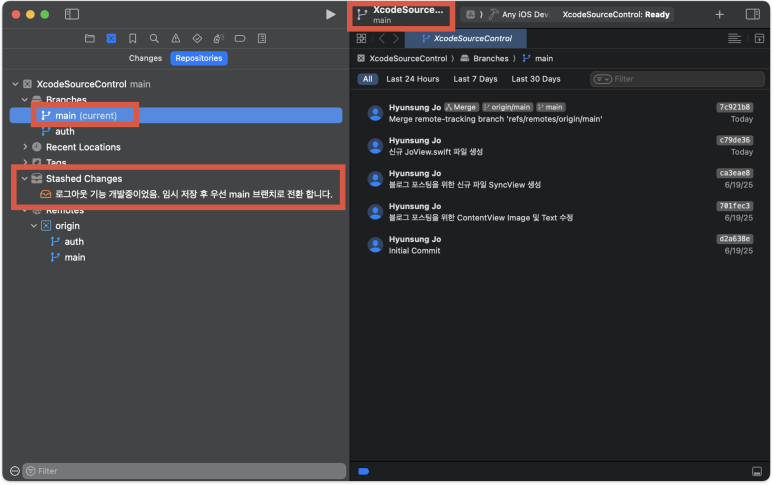The image size is (773, 485).
Task: Switch to the Changes tab
Action: click(x=145, y=58)
